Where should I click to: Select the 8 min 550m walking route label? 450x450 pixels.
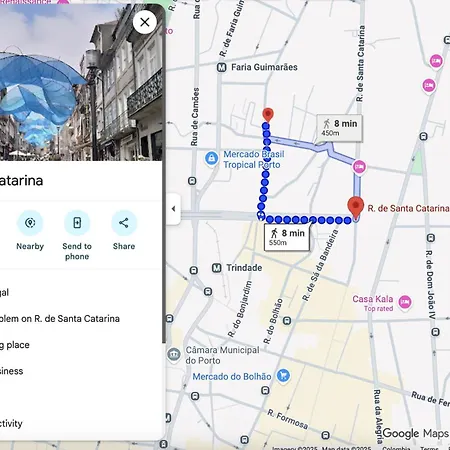[x=287, y=237]
